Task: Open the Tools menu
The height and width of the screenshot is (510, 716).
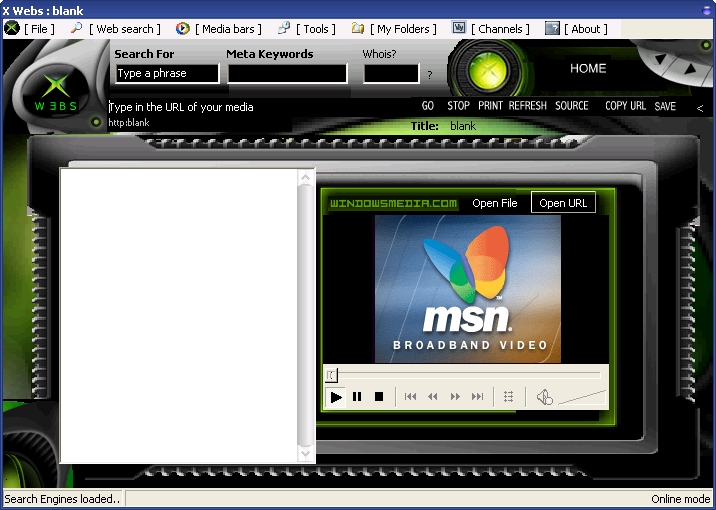Action: pyautogui.click(x=316, y=29)
